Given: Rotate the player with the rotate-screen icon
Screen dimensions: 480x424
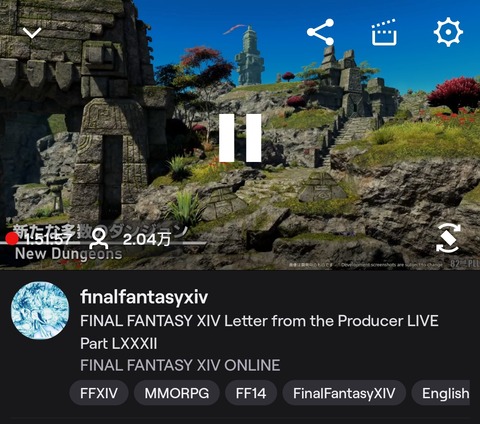Looking at the screenshot, I should tap(448, 238).
